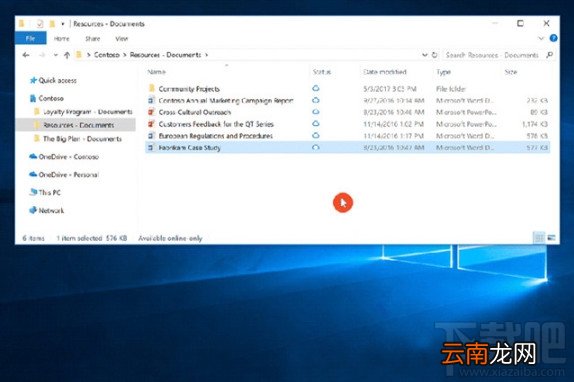The image size is (574, 382).
Task: Open the View ribbon tab
Action: tap(122, 38)
